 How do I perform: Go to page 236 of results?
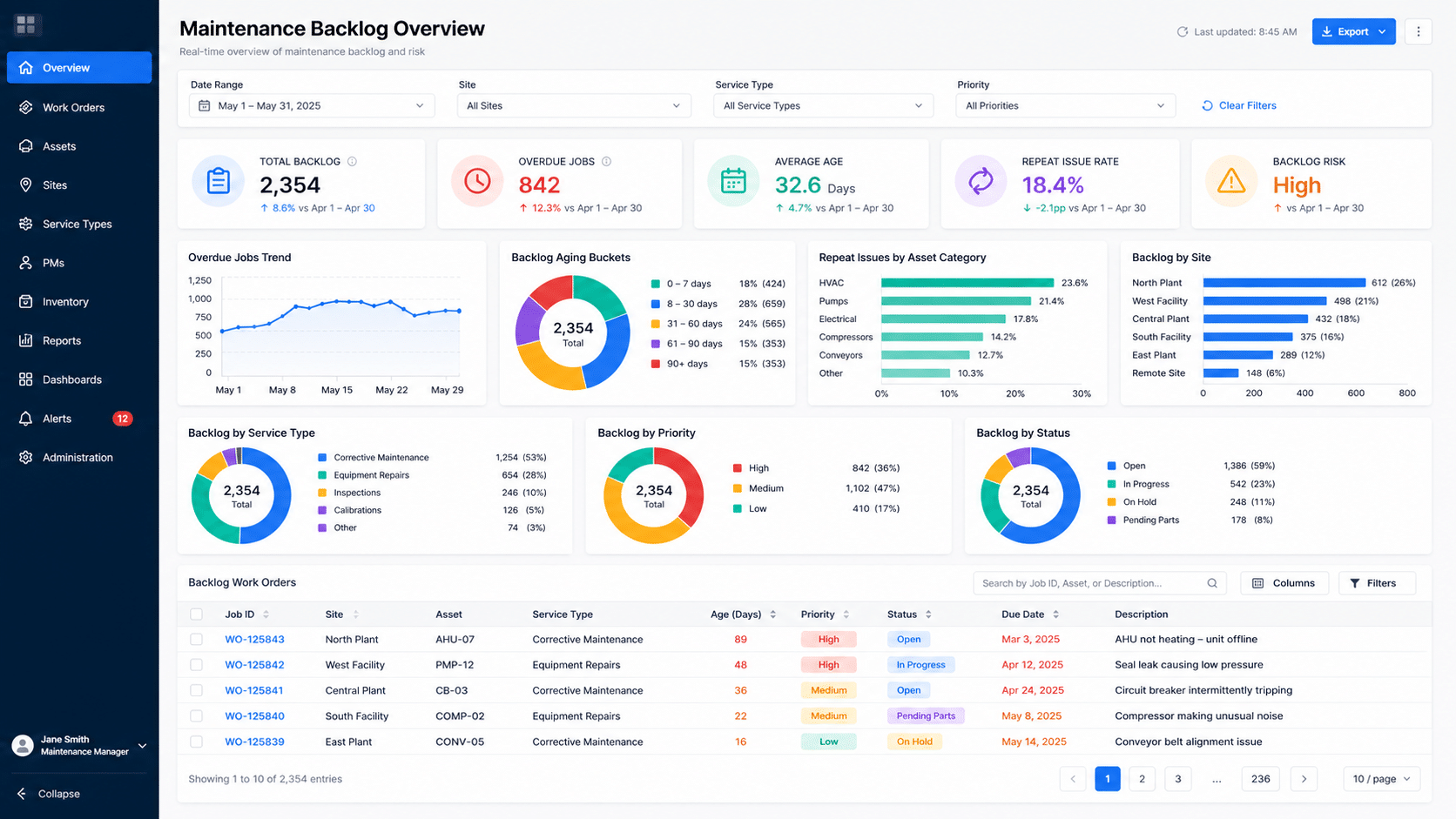(1260, 779)
